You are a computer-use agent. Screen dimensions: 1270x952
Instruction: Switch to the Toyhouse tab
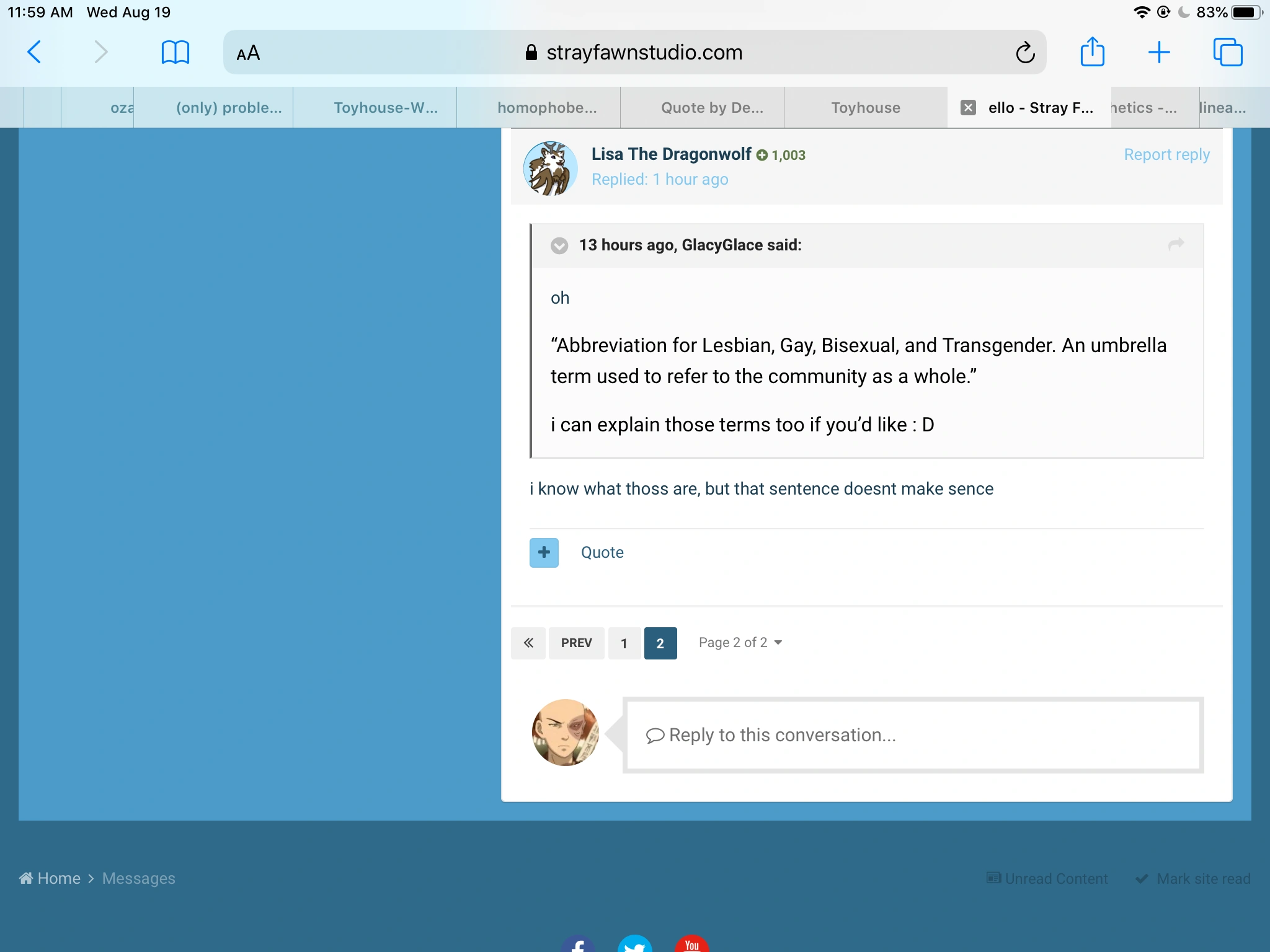coord(865,108)
